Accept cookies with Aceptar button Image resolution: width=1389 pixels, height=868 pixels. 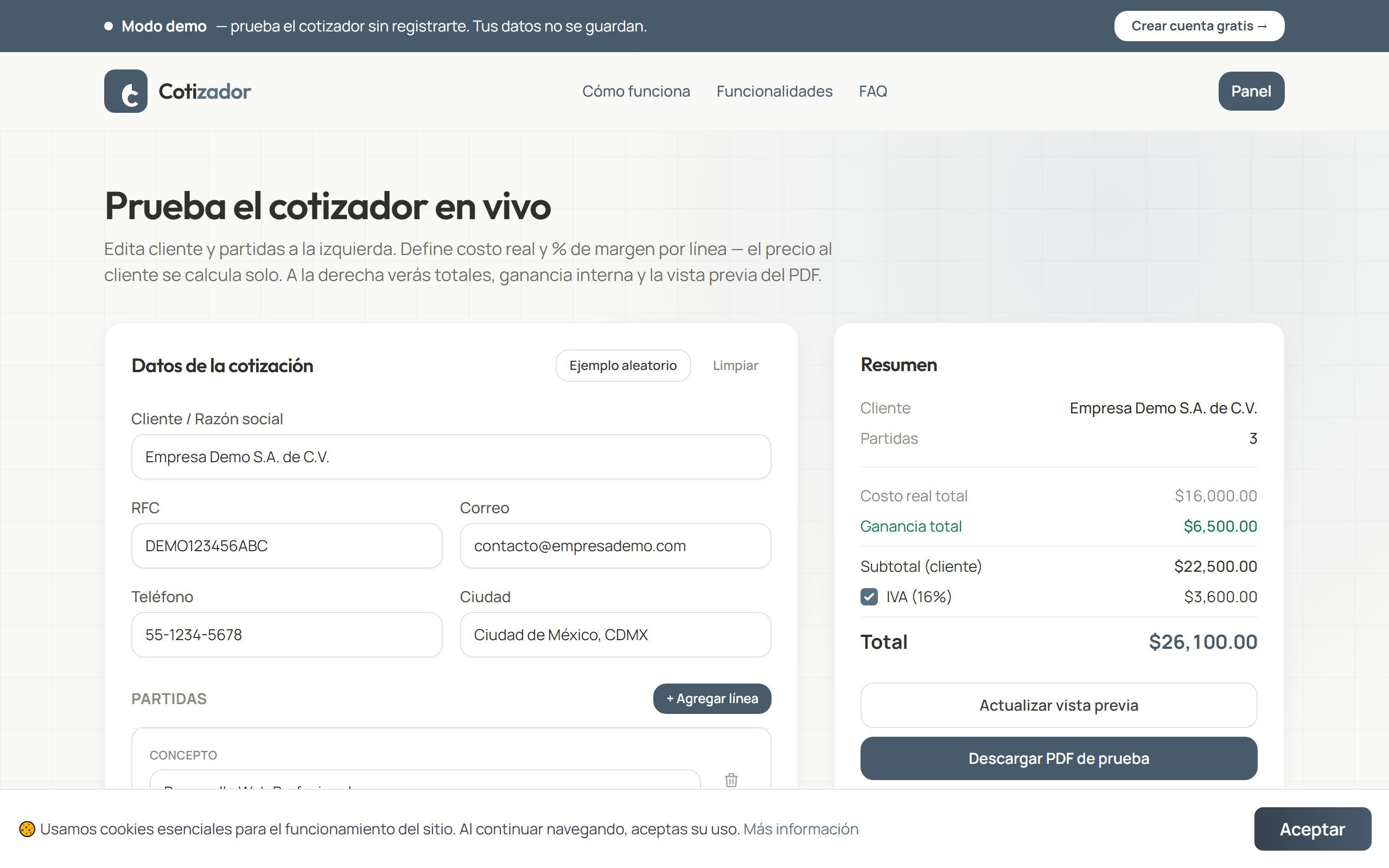tap(1312, 829)
